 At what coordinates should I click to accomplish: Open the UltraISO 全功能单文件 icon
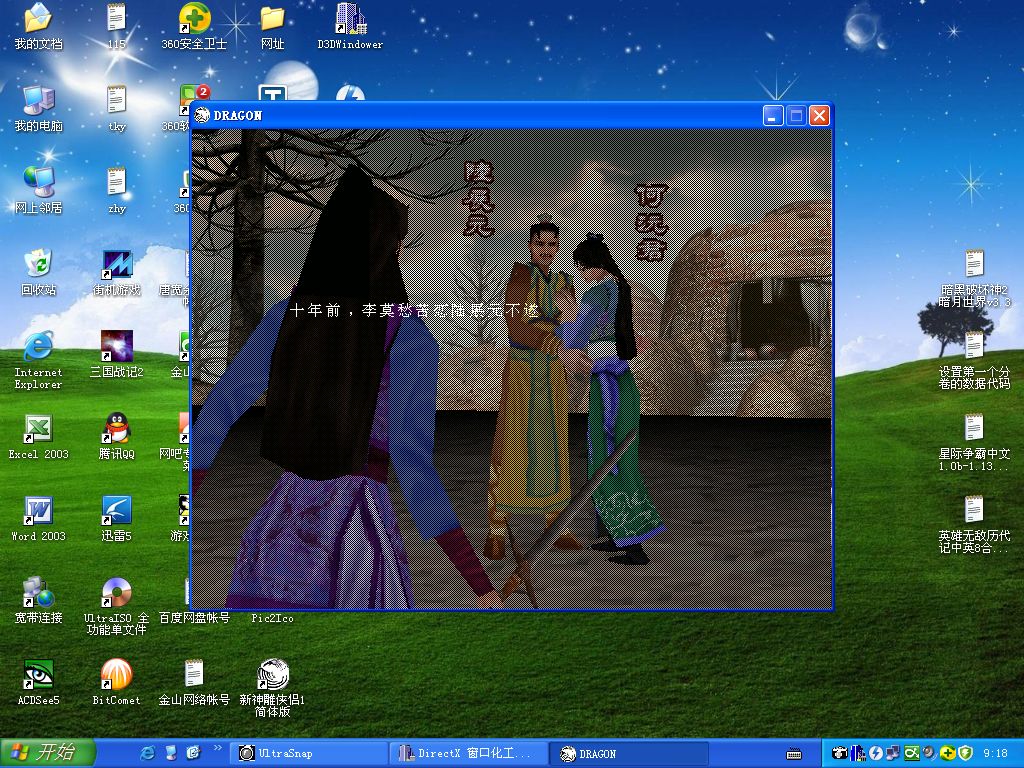click(x=116, y=593)
